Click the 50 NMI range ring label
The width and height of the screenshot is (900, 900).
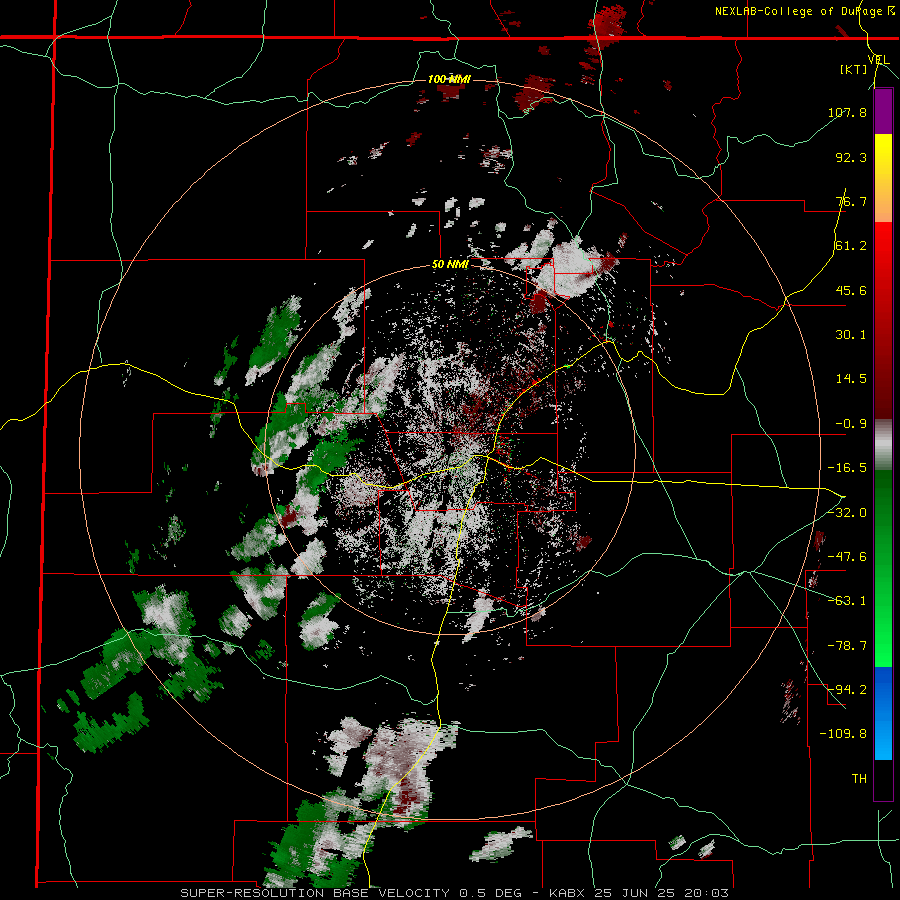pyautogui.click(x=450, y=265)
